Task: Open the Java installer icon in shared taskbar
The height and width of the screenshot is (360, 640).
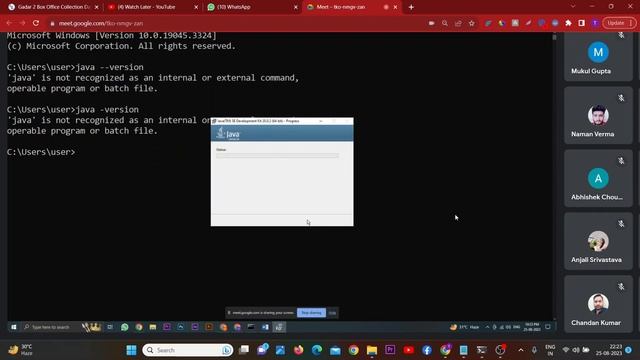Action: point(279,327)
